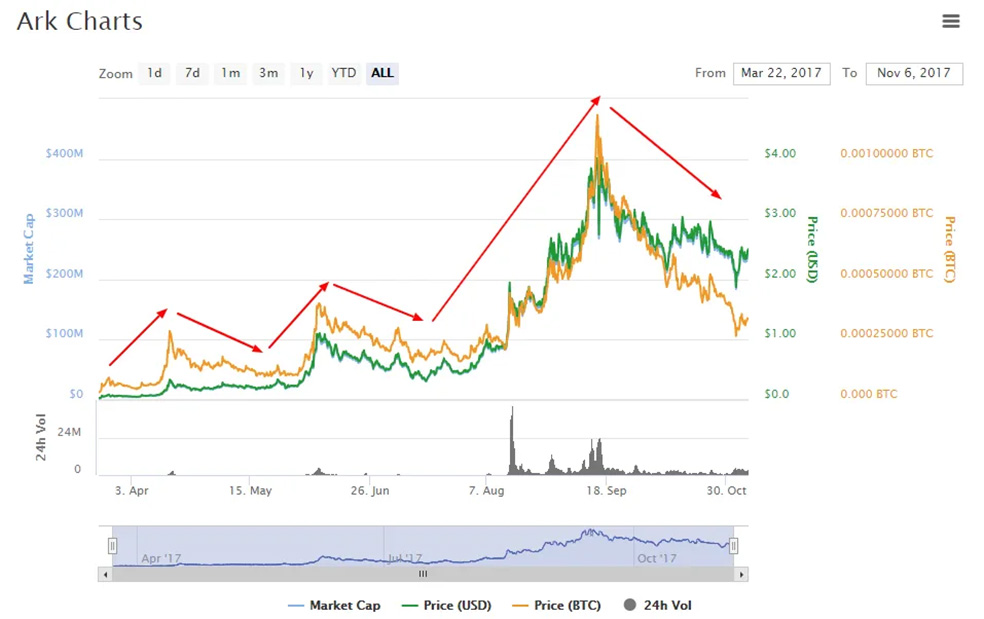This screenshot has height=619, width=984.
Task: Toggle the 24h Vol series legend
Action: pyautogui.click(x=658, y=606)
